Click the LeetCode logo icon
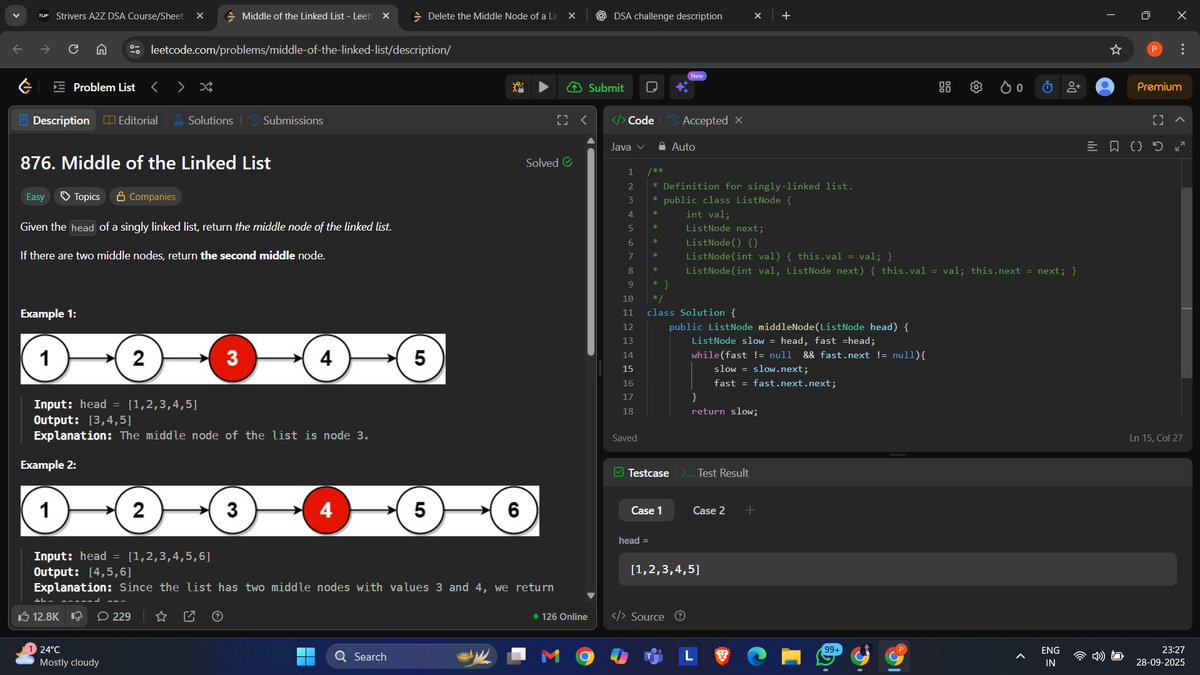The image size is (1200, 675). (25, 87)
